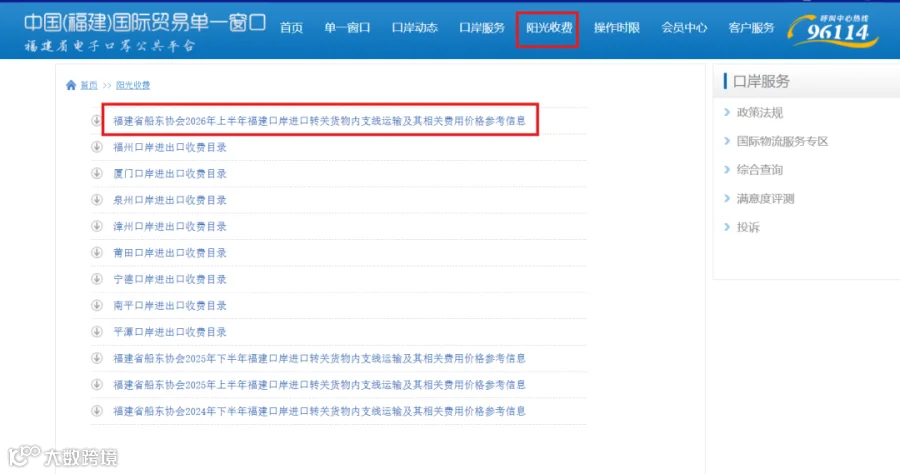
Task: Open the 莆田口岸进出口收费目录 link
Action: 170,252
